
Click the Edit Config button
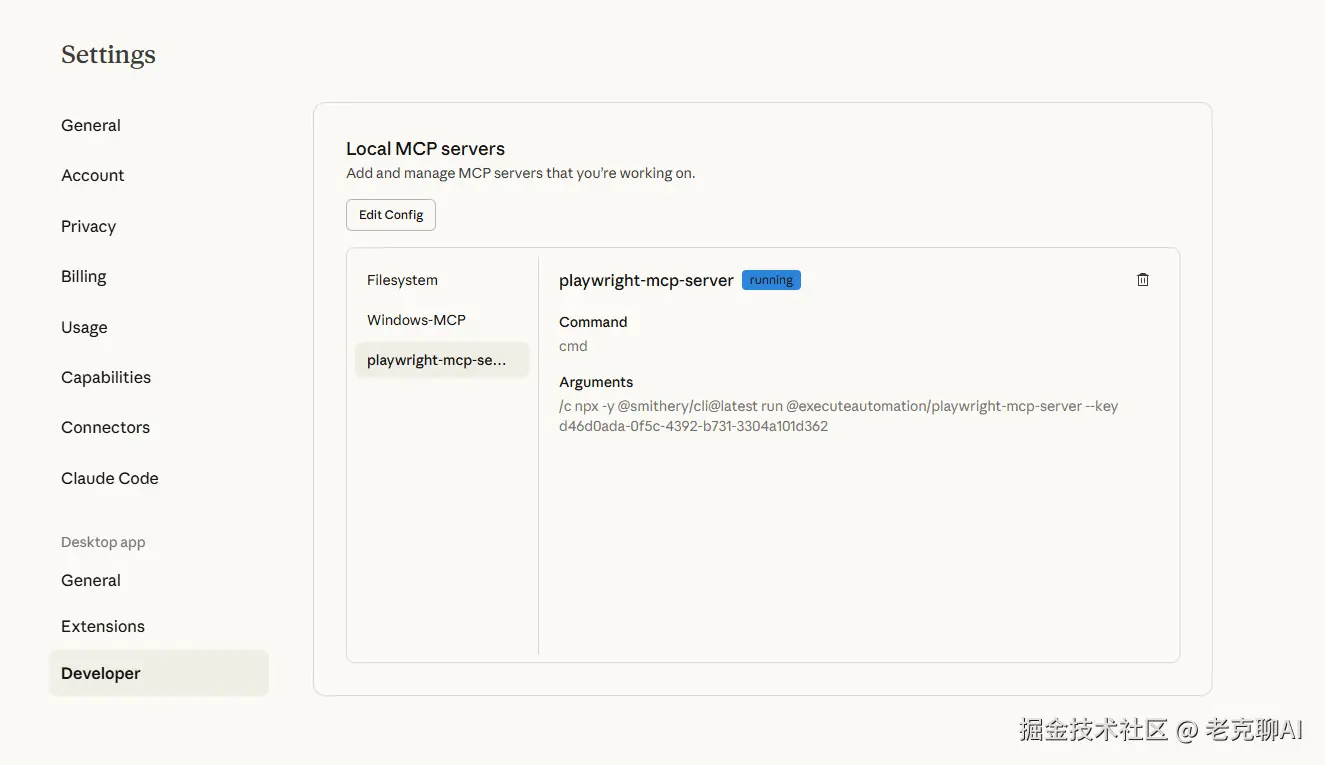(x=391, y=215)
